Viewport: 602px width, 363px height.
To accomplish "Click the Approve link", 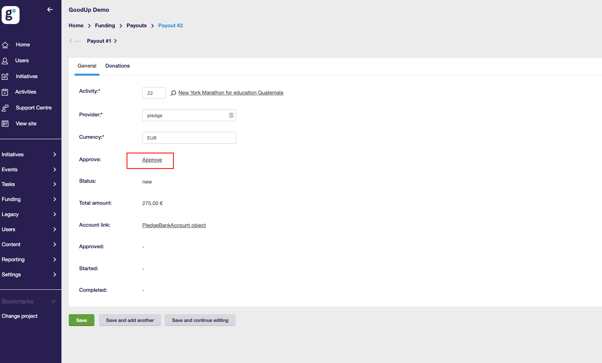I will coord(152,160).
